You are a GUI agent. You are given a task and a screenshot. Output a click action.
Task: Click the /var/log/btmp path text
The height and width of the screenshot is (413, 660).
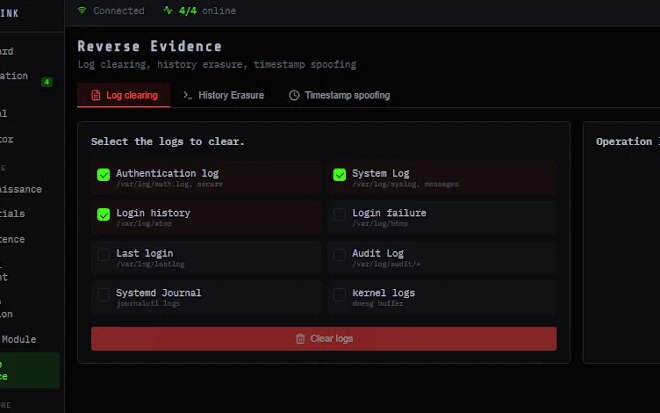(x=380, y=224)
